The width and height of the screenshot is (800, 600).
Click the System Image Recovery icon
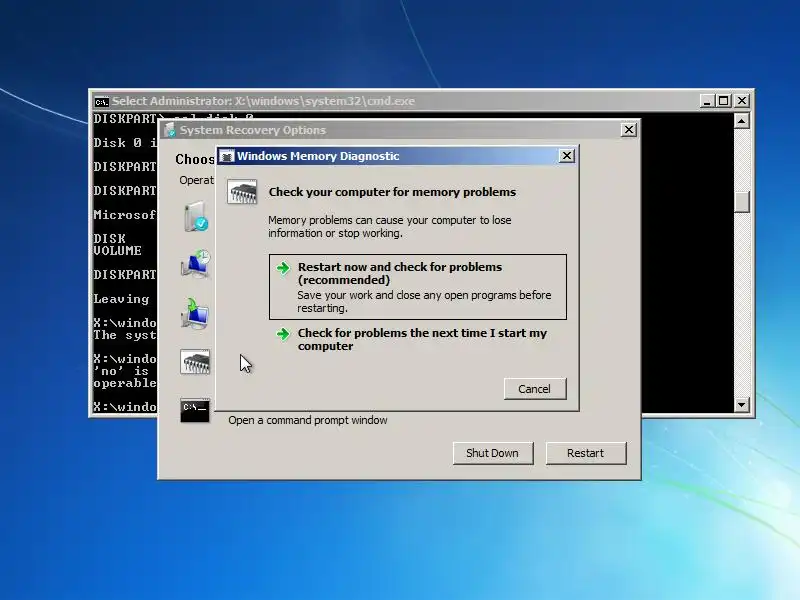195,313
